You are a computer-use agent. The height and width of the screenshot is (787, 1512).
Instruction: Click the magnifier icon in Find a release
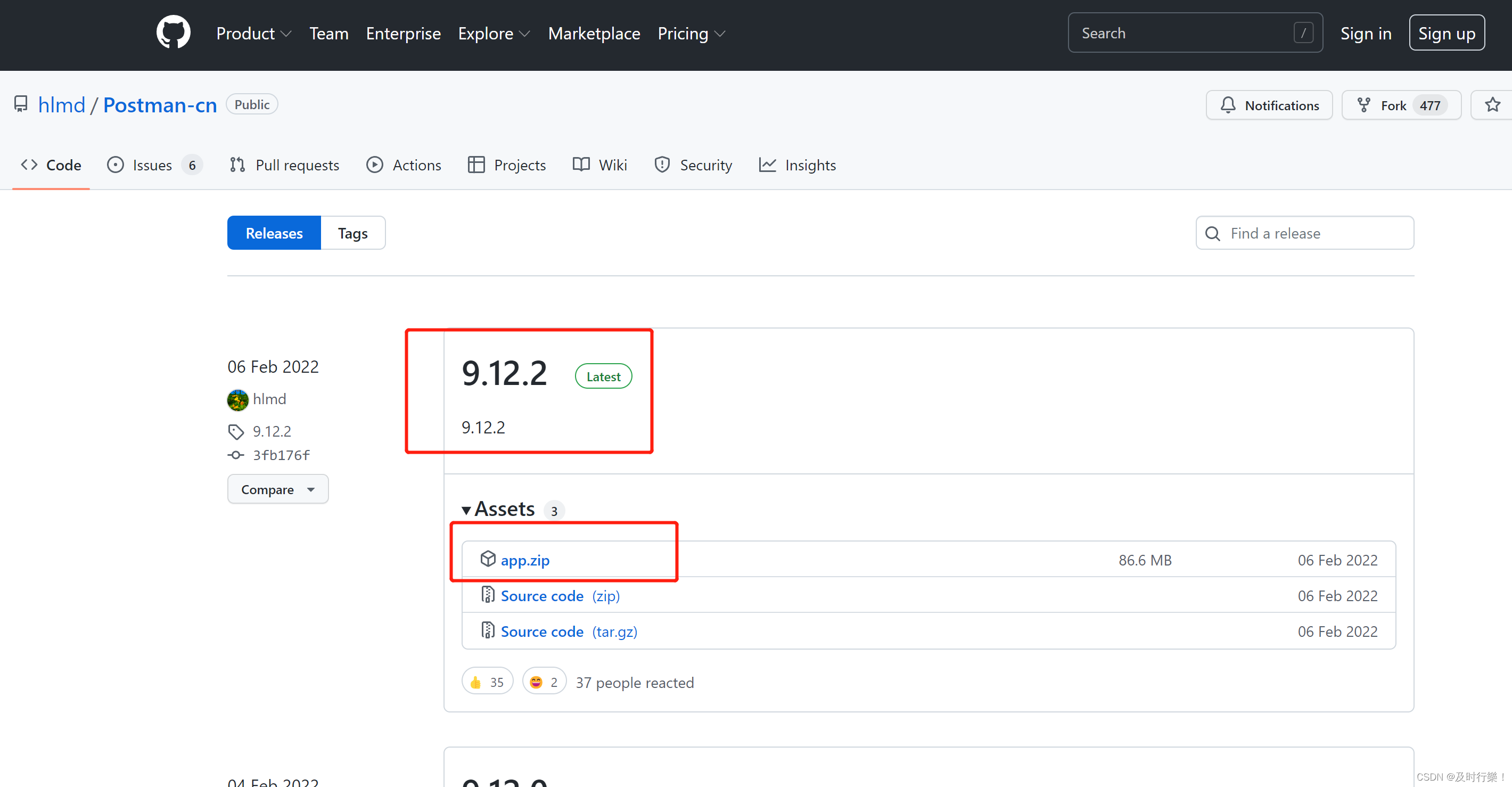click(1212, 234)
